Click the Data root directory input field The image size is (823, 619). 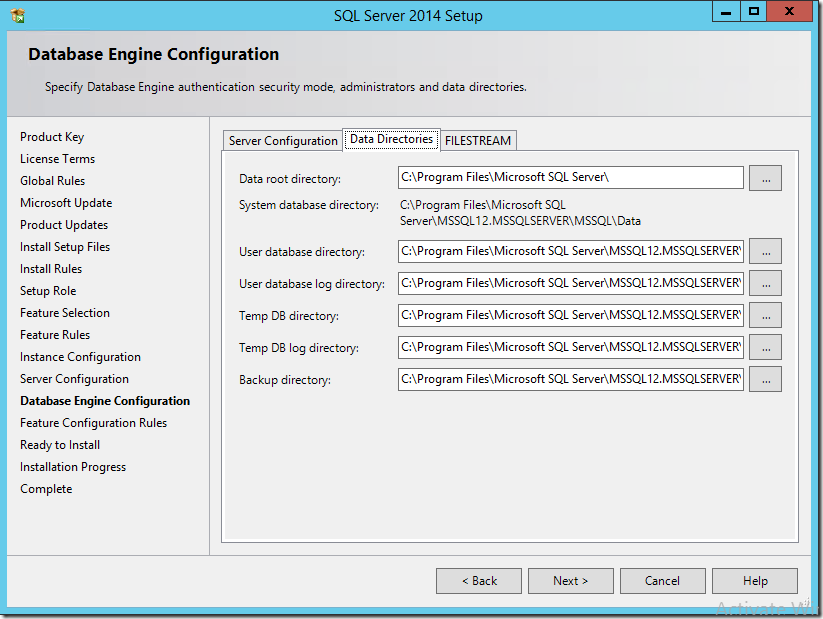pyautogui.click(x=571, y=177)
